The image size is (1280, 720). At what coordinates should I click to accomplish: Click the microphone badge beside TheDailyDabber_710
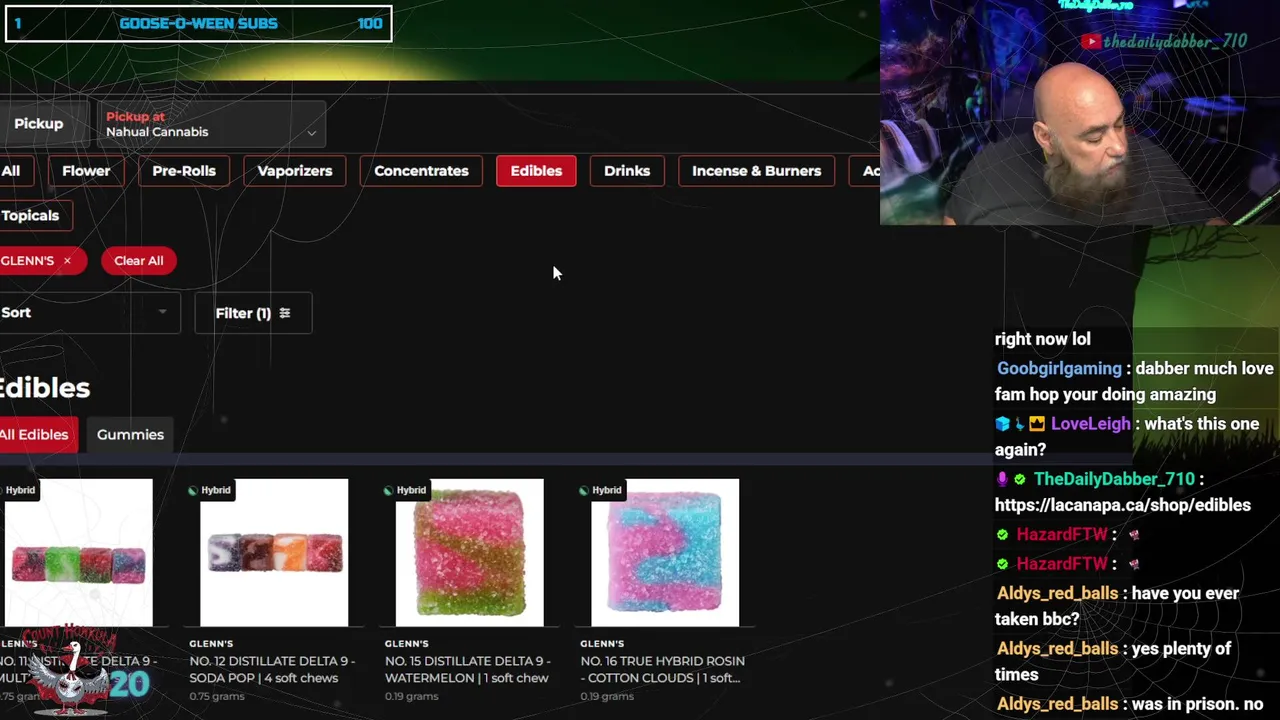coord(1002,479)
